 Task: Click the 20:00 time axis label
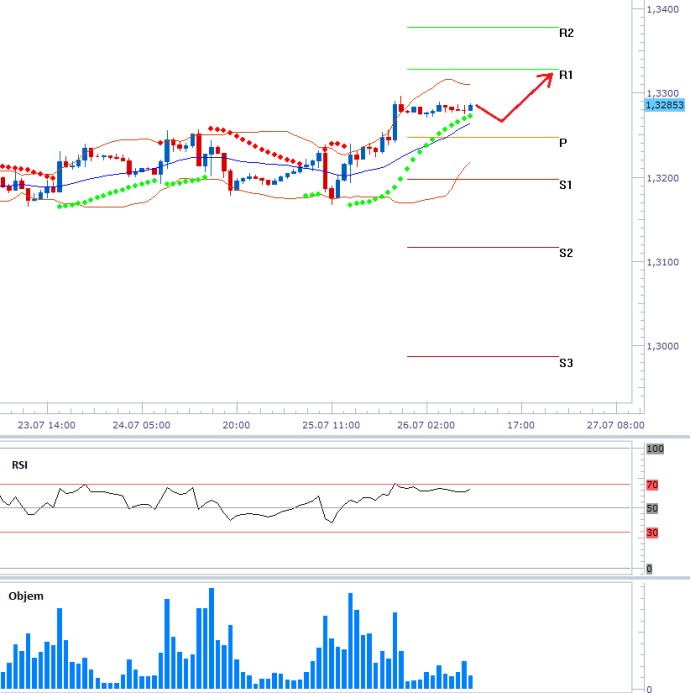[x=236, y=425]
